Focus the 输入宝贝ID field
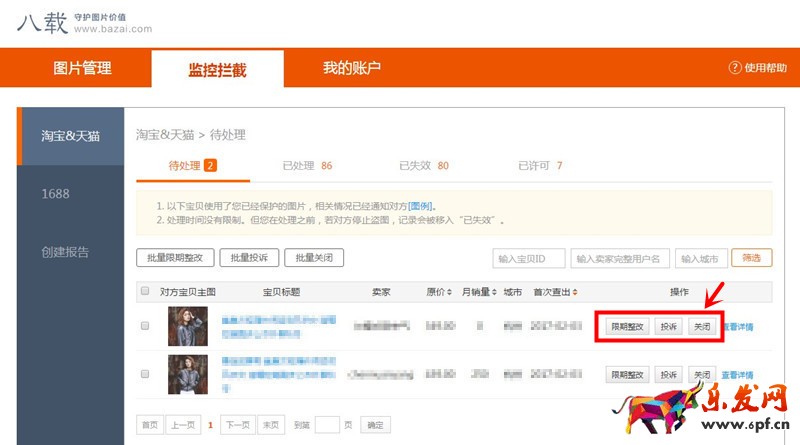 point(529,258)
